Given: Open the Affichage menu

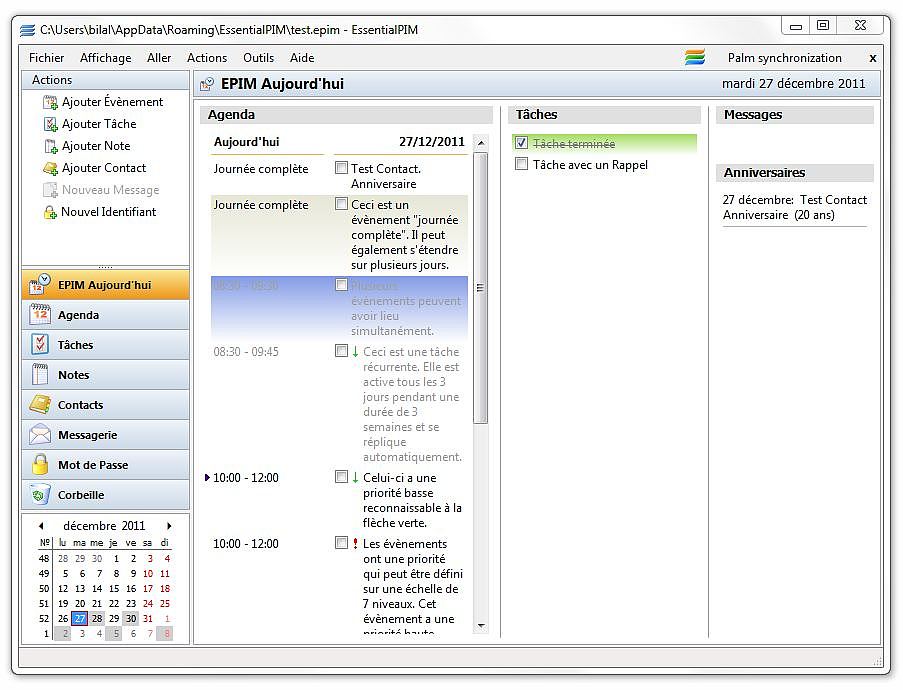Looking at the screenshot, I should pos(105,58).
